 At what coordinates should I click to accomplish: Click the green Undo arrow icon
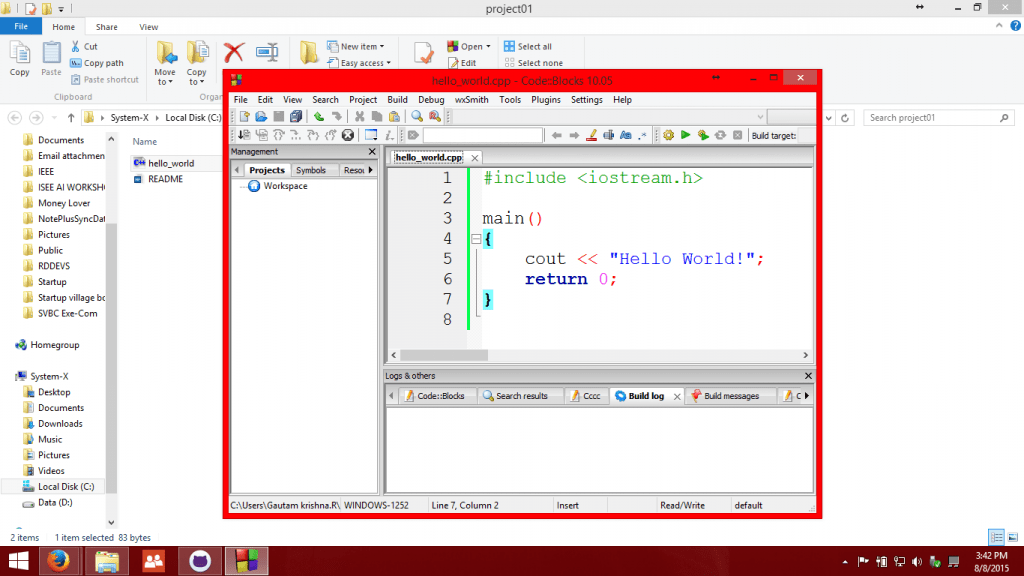click(x=319, y=117)
